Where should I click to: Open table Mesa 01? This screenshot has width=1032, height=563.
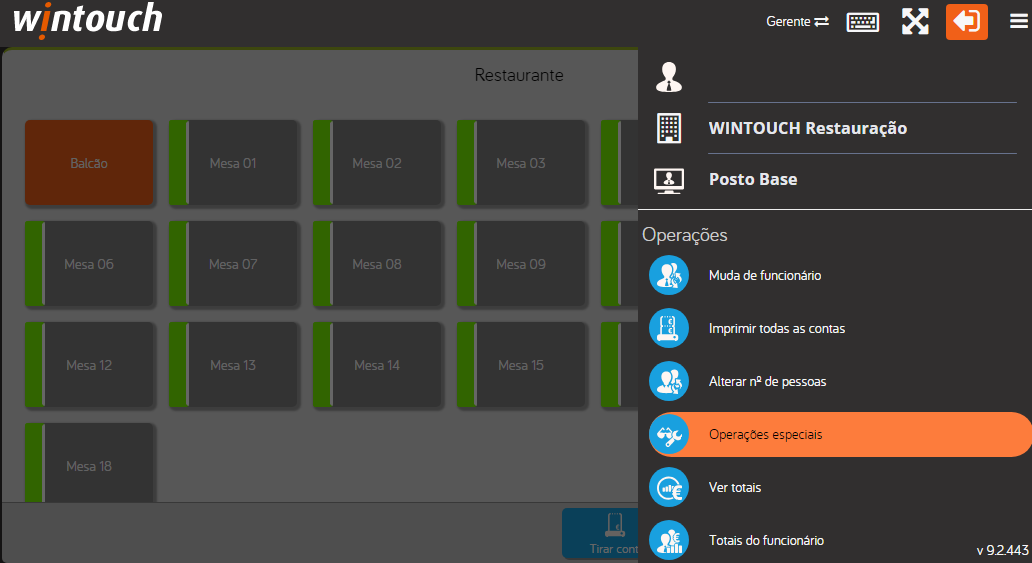tap(233, 163)
